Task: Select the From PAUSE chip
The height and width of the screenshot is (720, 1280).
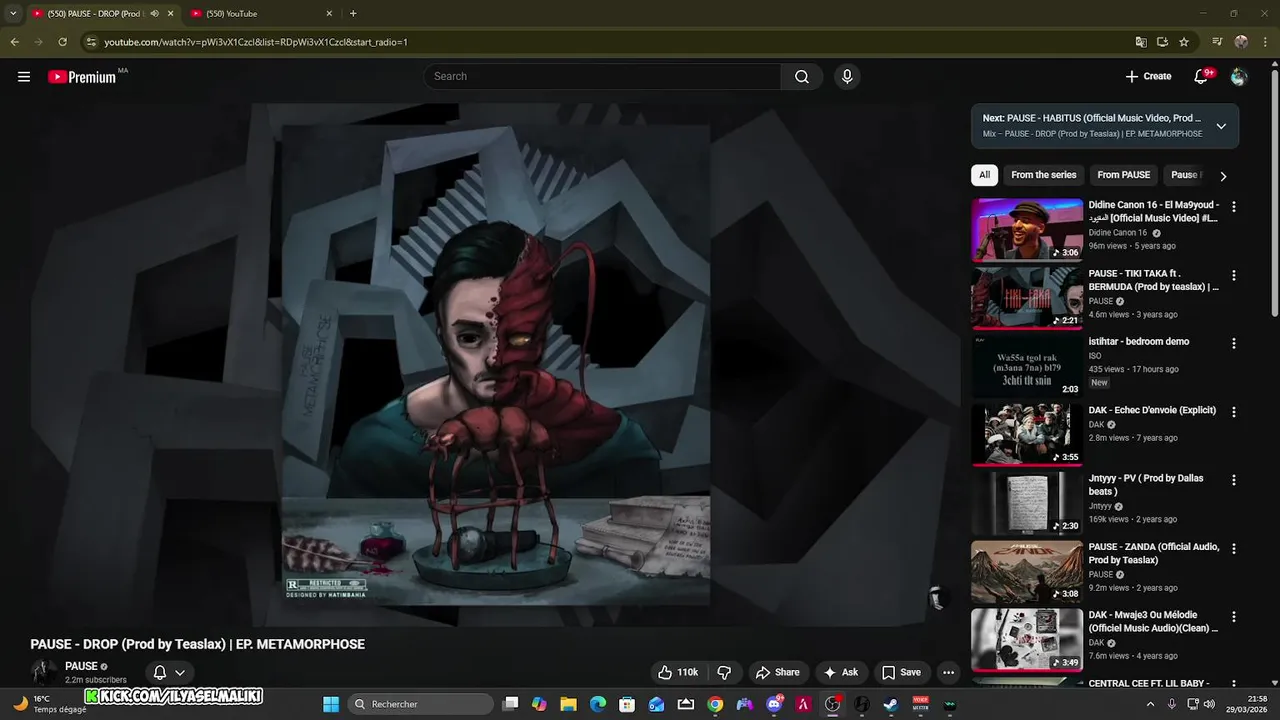Action: (1124, 175)
